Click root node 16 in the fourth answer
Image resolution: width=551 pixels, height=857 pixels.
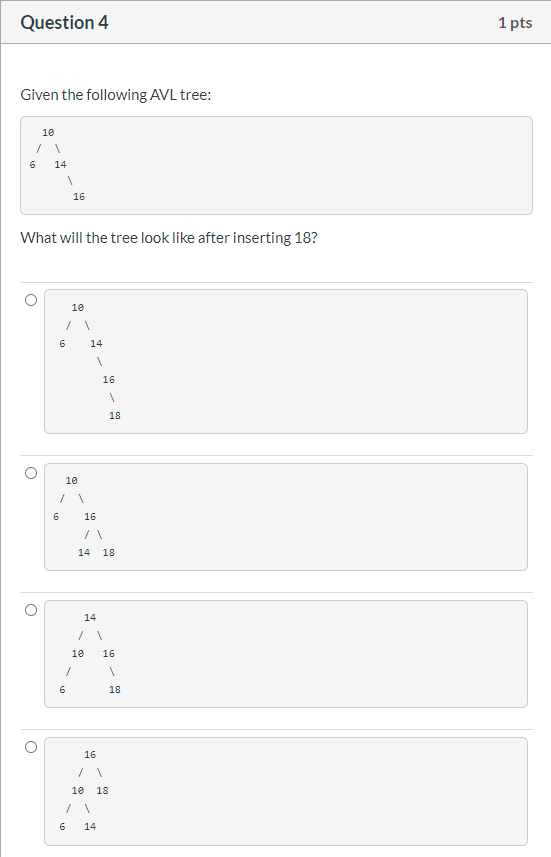[90, 755]
